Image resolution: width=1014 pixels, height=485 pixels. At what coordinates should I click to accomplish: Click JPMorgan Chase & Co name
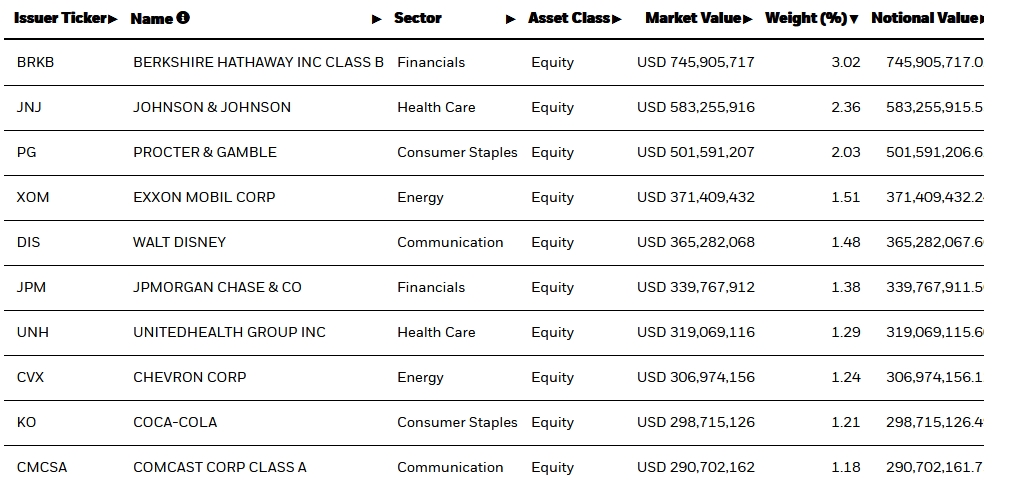point(217,287)
